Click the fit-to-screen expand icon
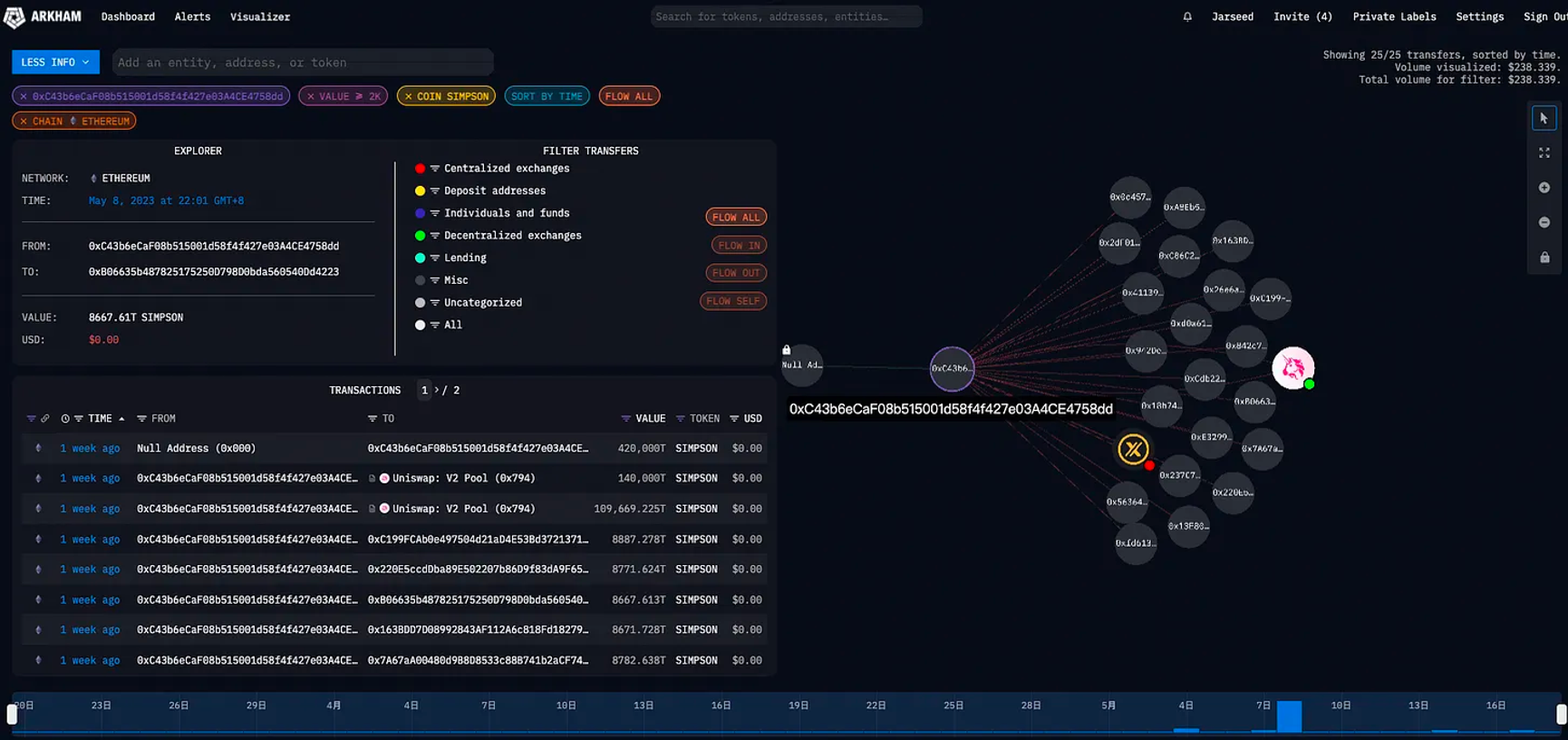Screen dimensions: 1568x740 click(x=1544, y=153)
